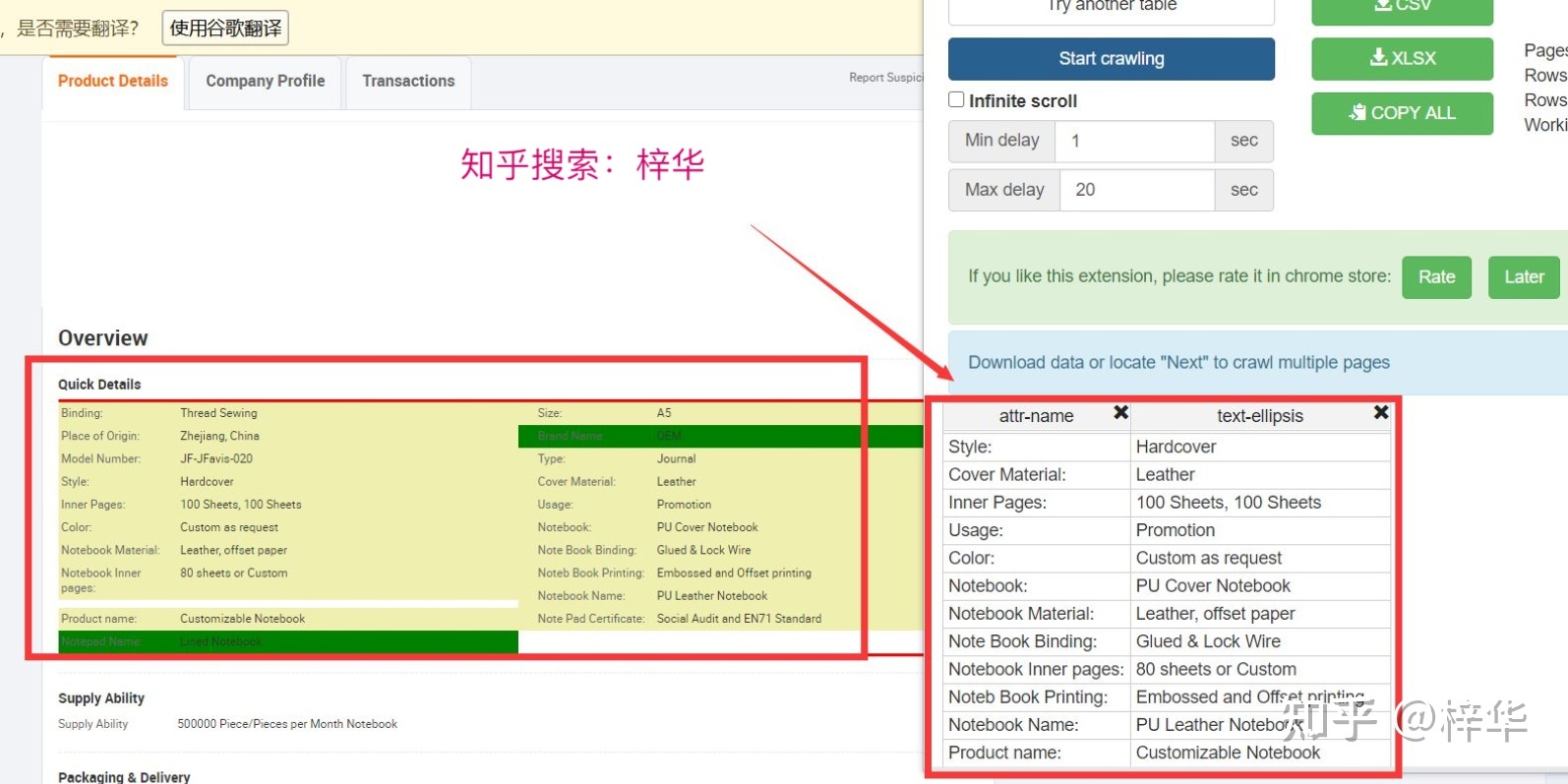Click 'JF-JFavis-020' model number value
The width and height of the screenshot is (1568, 784).
[216, 458]
